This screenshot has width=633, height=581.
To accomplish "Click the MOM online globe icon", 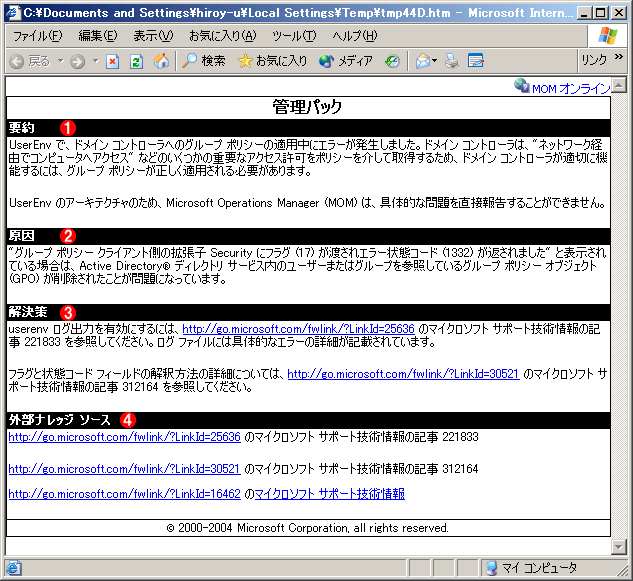I will pos(522,85).
